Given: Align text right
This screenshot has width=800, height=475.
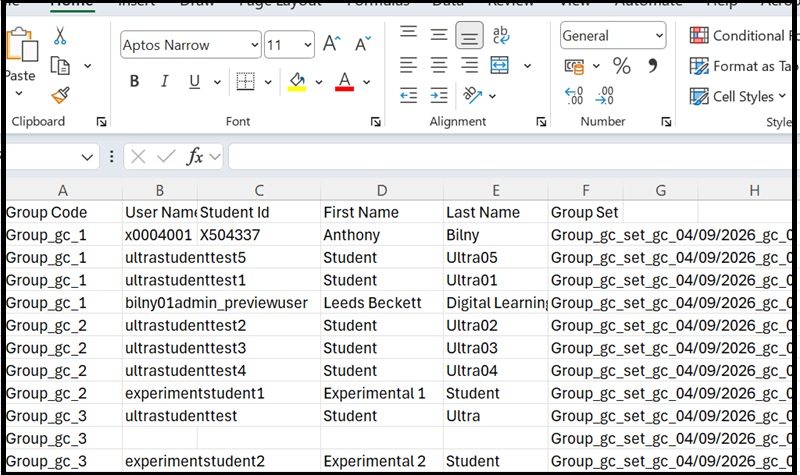Looking at the screenshot, I should coord(469,65).
